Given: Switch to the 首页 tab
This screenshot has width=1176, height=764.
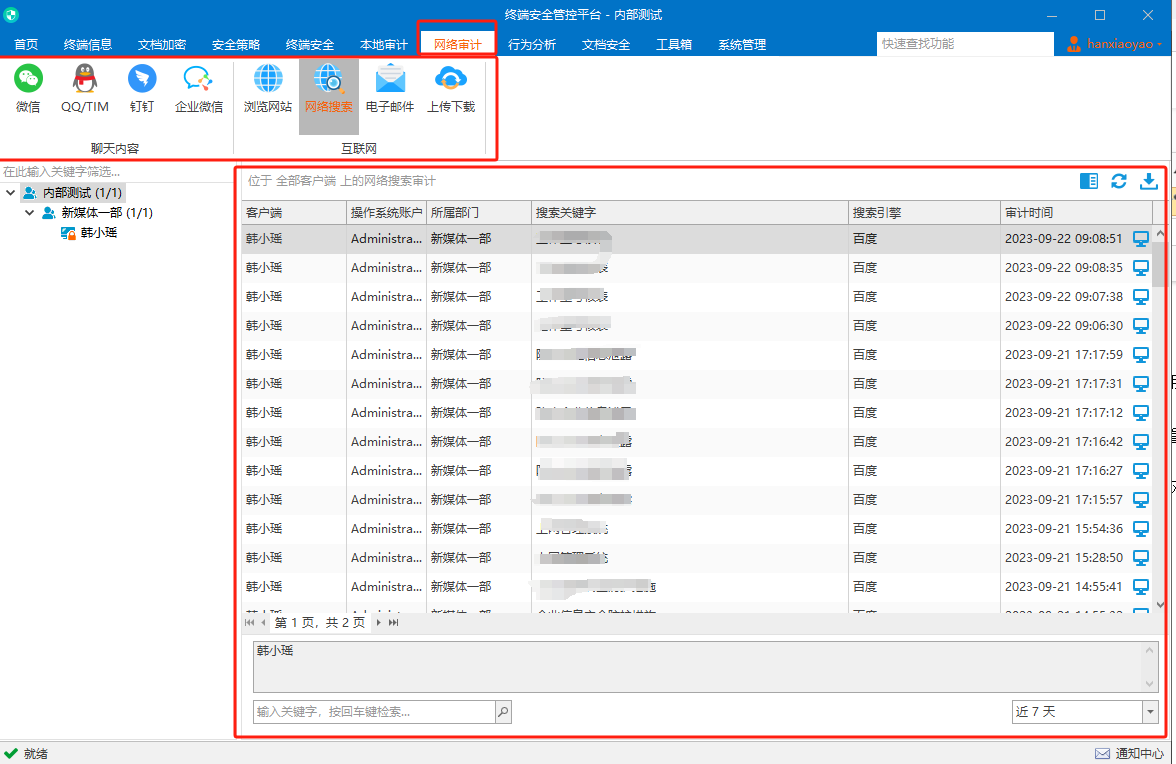Looking at the screenshot, I should click(26, 44).
